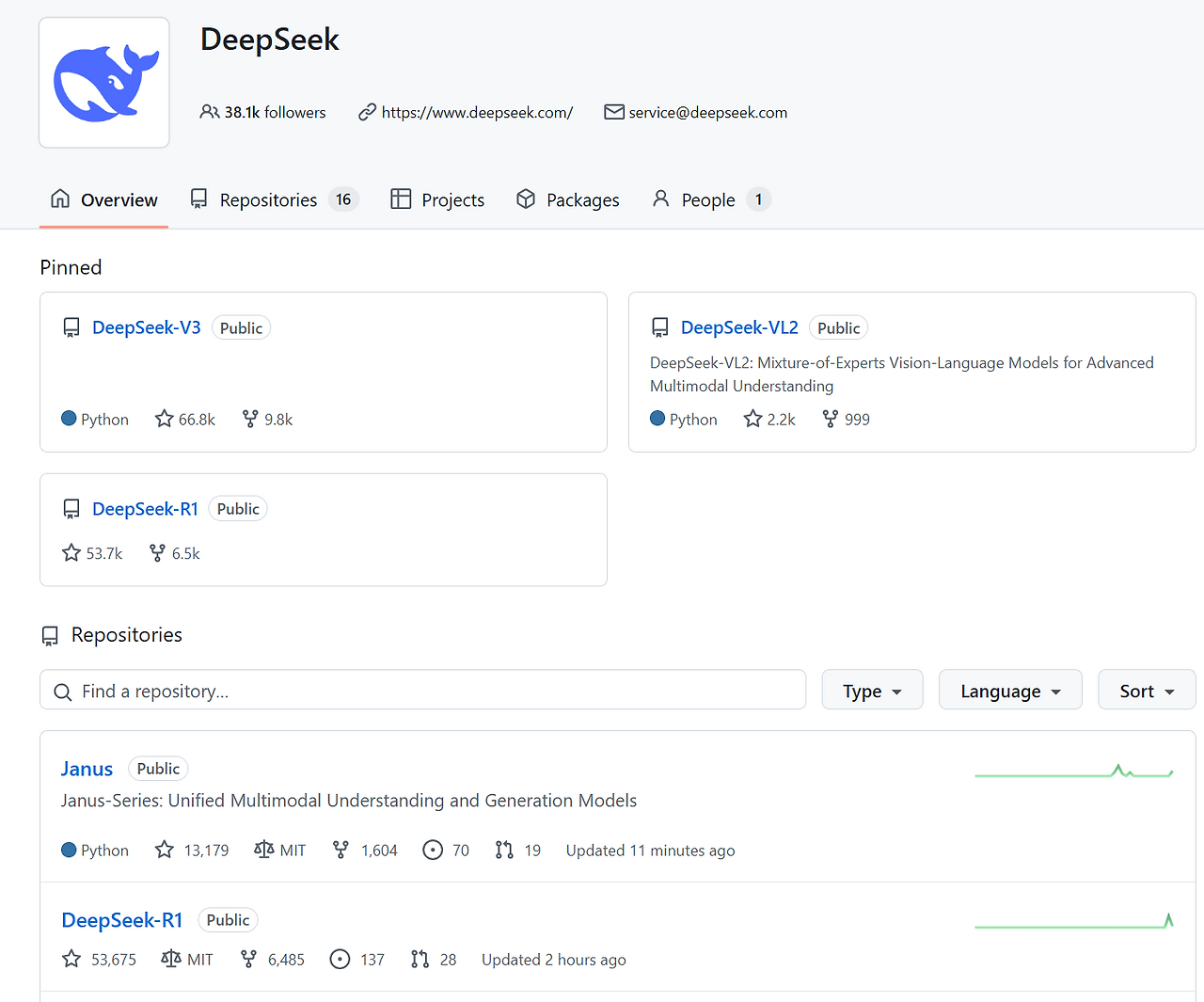Click the Python language dot in DeepSeek-V3 card

(x=69, y=419)
